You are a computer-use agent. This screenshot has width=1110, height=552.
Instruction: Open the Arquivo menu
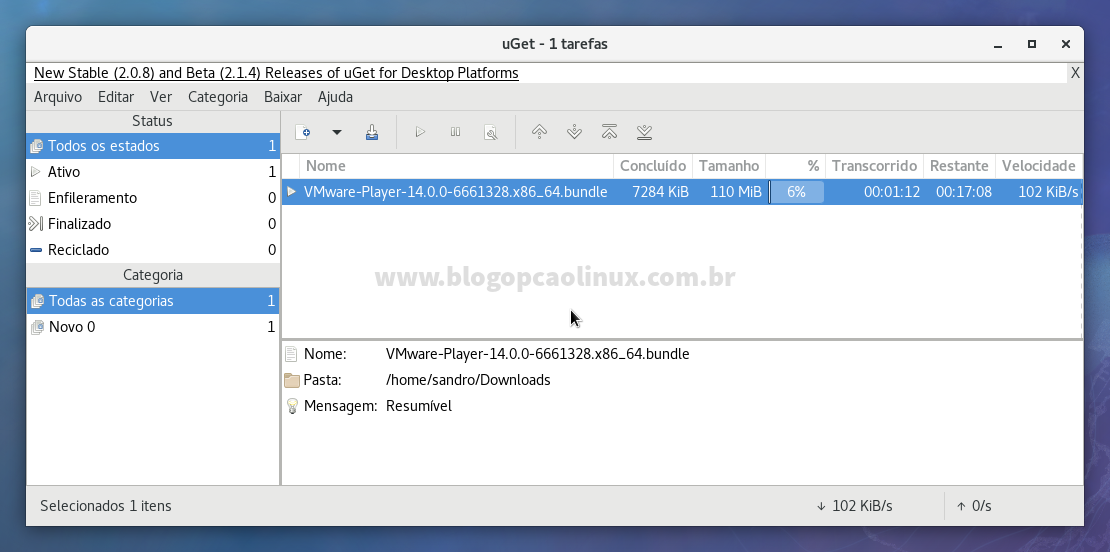point(58,97)
